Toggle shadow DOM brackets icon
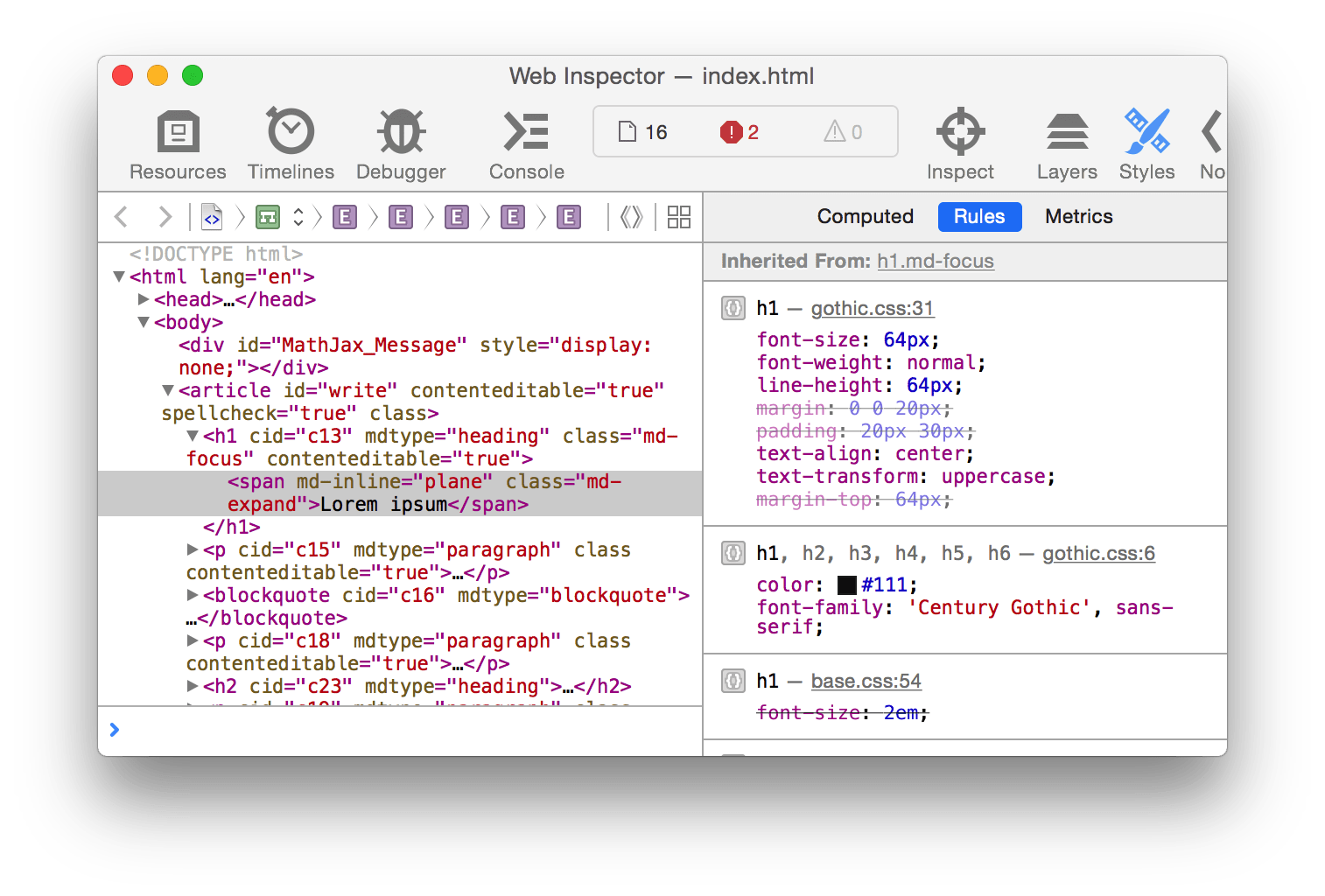Viewport: 1325px width, 896px height. 631,217
